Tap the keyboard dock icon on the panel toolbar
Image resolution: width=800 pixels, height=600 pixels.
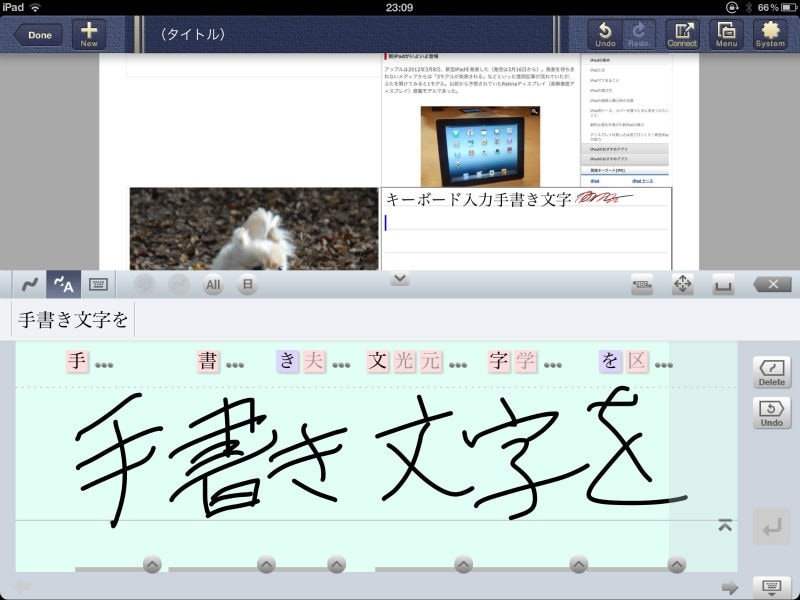coord(642,285)
